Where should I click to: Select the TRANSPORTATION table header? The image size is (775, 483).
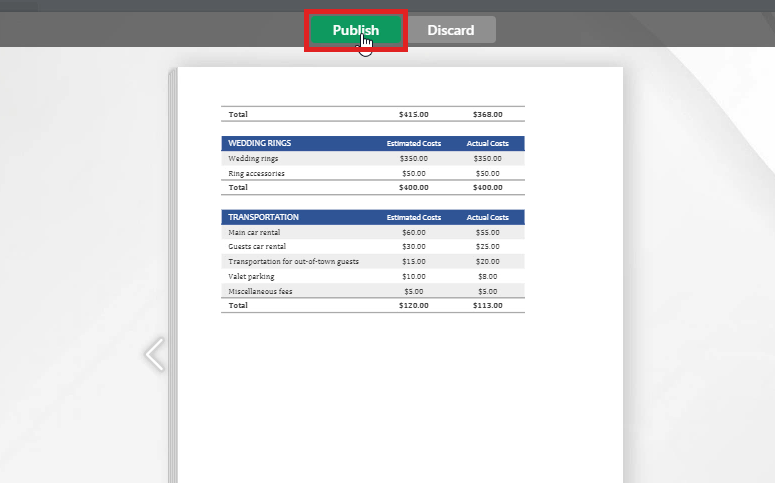point(263,217)
